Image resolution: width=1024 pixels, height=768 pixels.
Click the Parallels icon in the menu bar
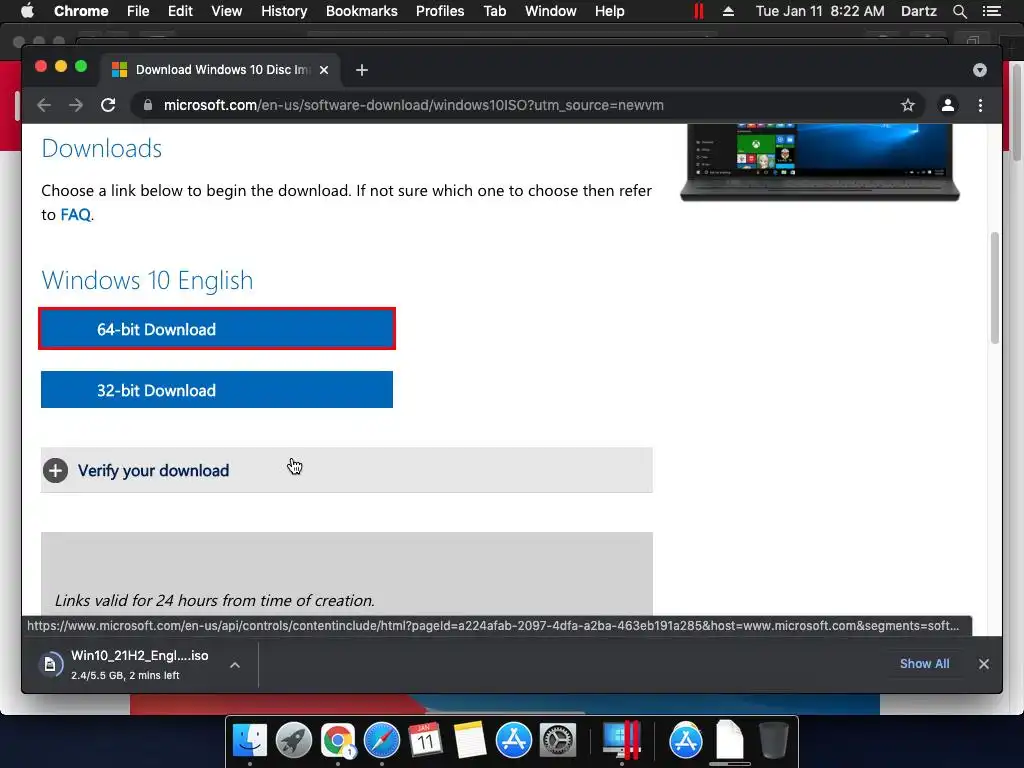pyautogui.click(x=699, y=11)
